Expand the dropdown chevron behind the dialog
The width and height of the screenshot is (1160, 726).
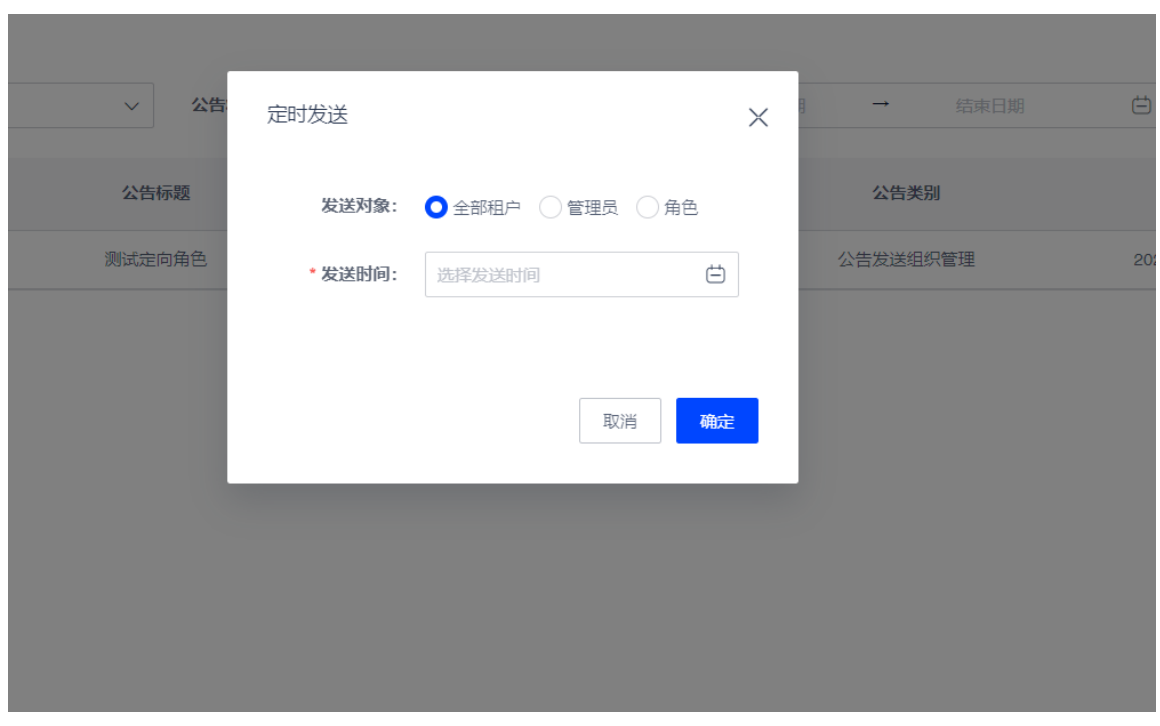click(x=132, y=106)
